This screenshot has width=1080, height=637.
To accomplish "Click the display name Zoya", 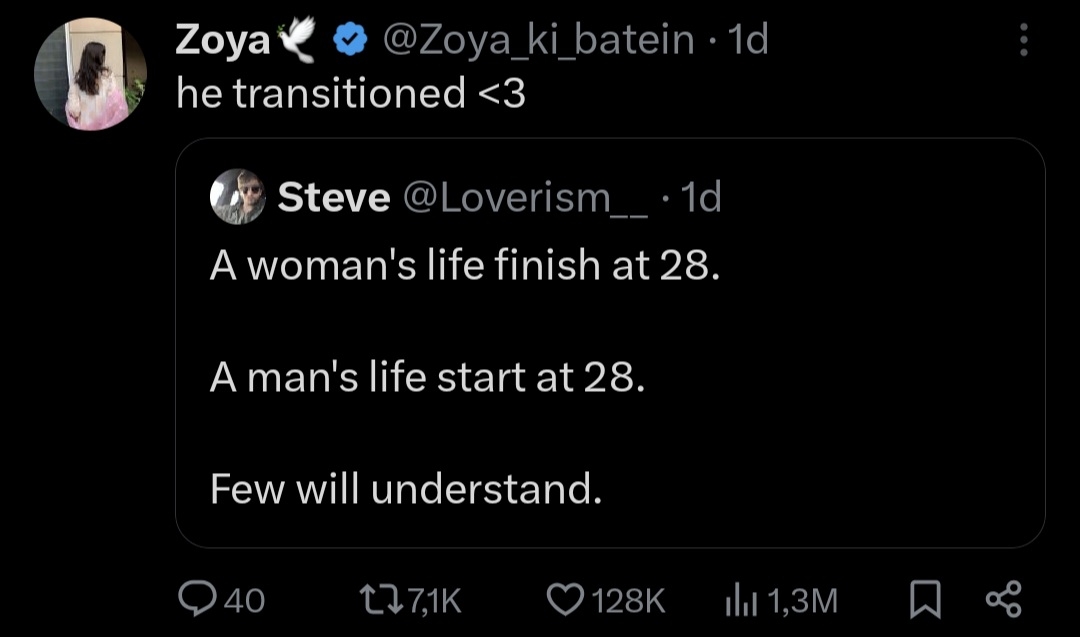I will pyautogui.click(x=223, y=40).
